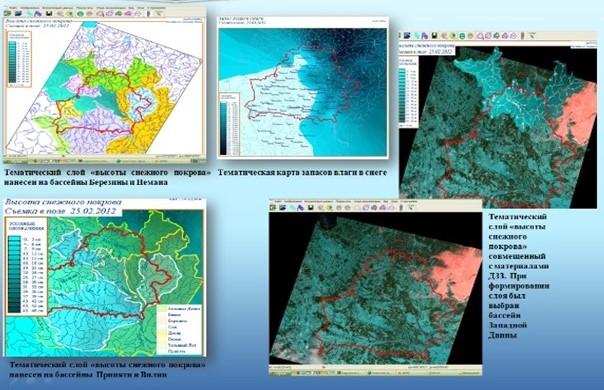Viewport: 604px width, 390px height.
Task: Click floppy save icon in Berezina-Neman map window
Action: [49, 13]
